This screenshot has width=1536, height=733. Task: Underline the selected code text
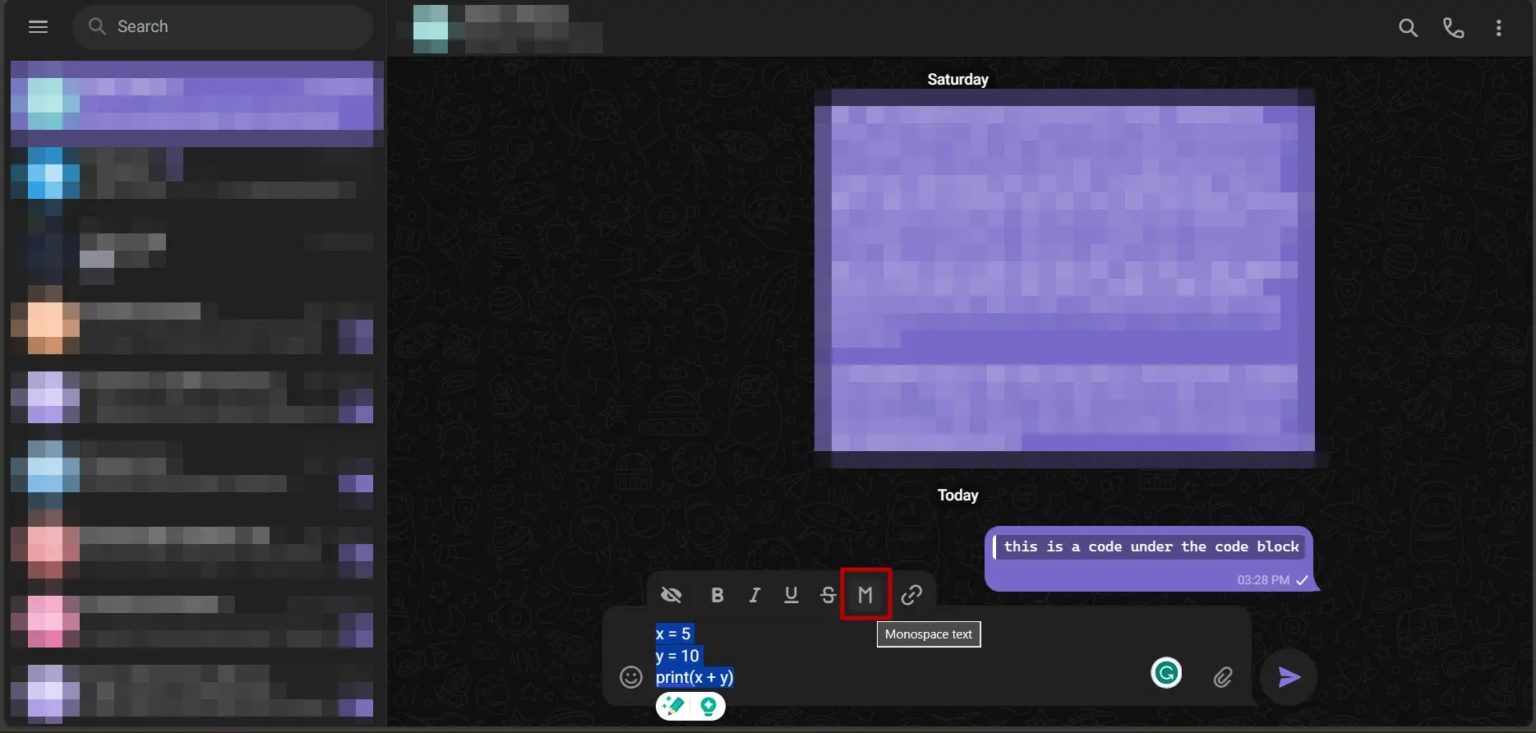(x=790, y=594)
